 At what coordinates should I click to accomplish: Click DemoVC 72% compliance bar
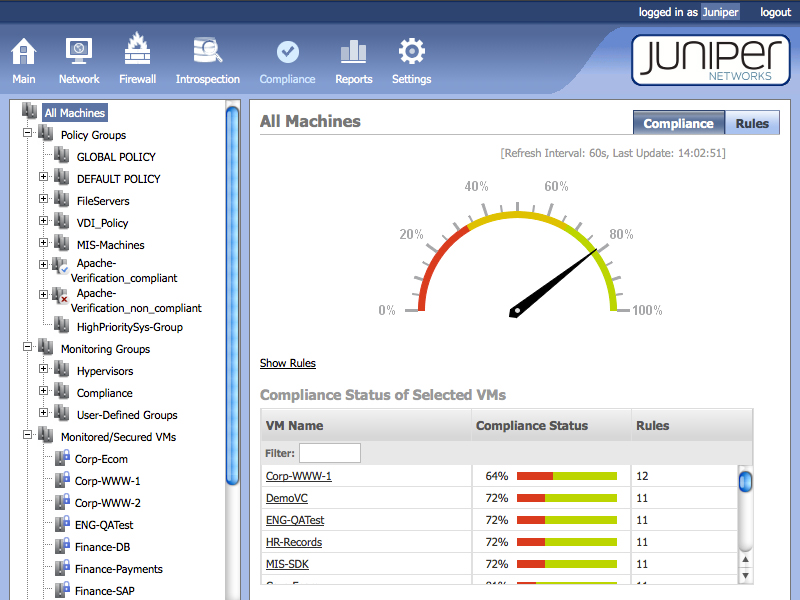pyautogui.click(x=567, y=498)
